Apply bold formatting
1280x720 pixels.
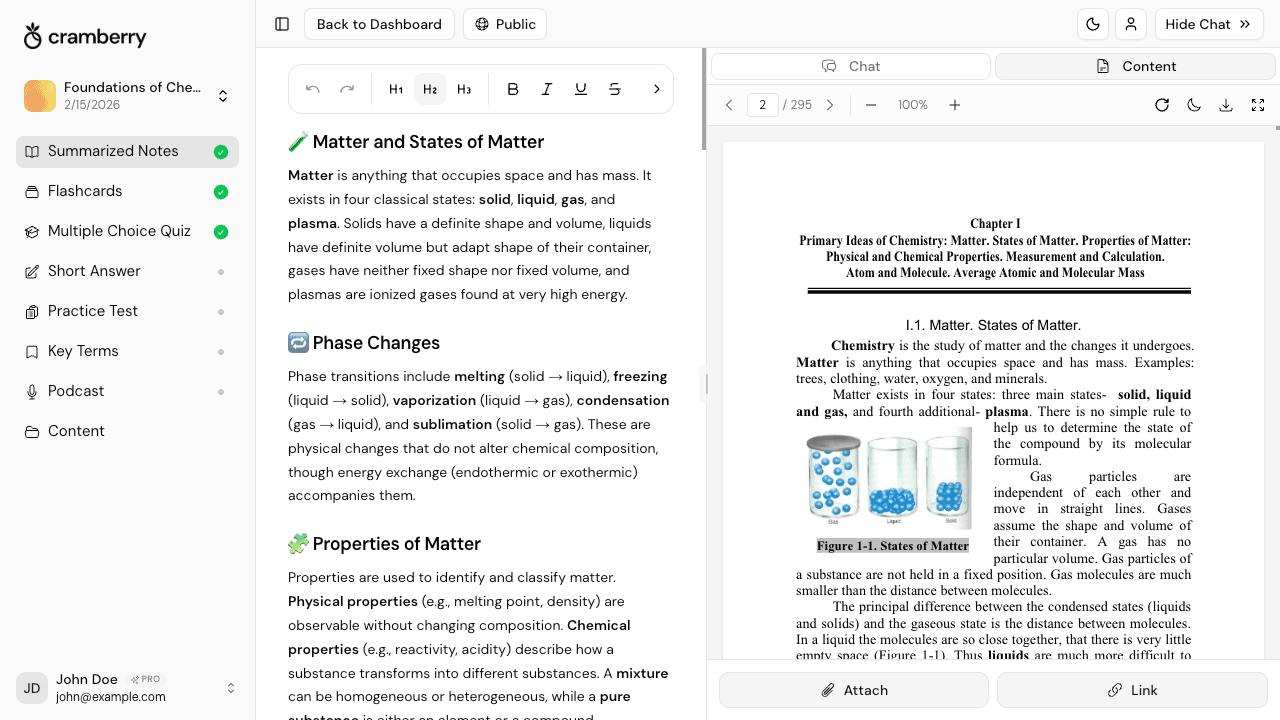[513, 89]
